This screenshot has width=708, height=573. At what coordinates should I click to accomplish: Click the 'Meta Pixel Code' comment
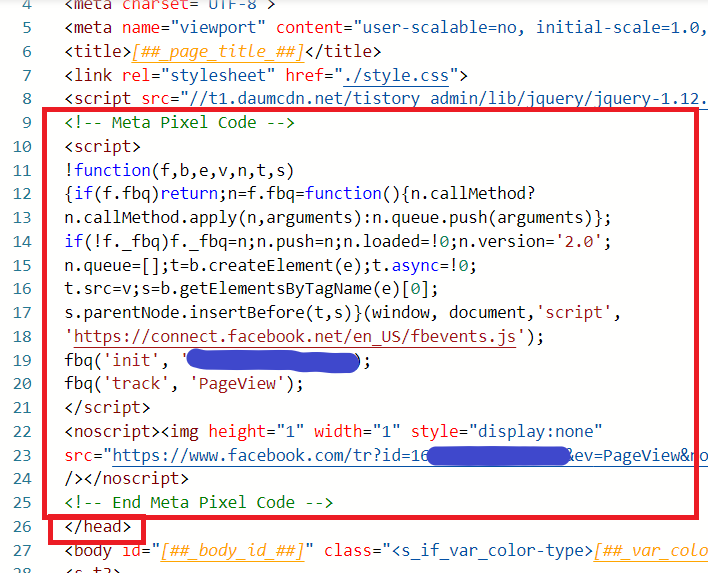tap(180, 122)
